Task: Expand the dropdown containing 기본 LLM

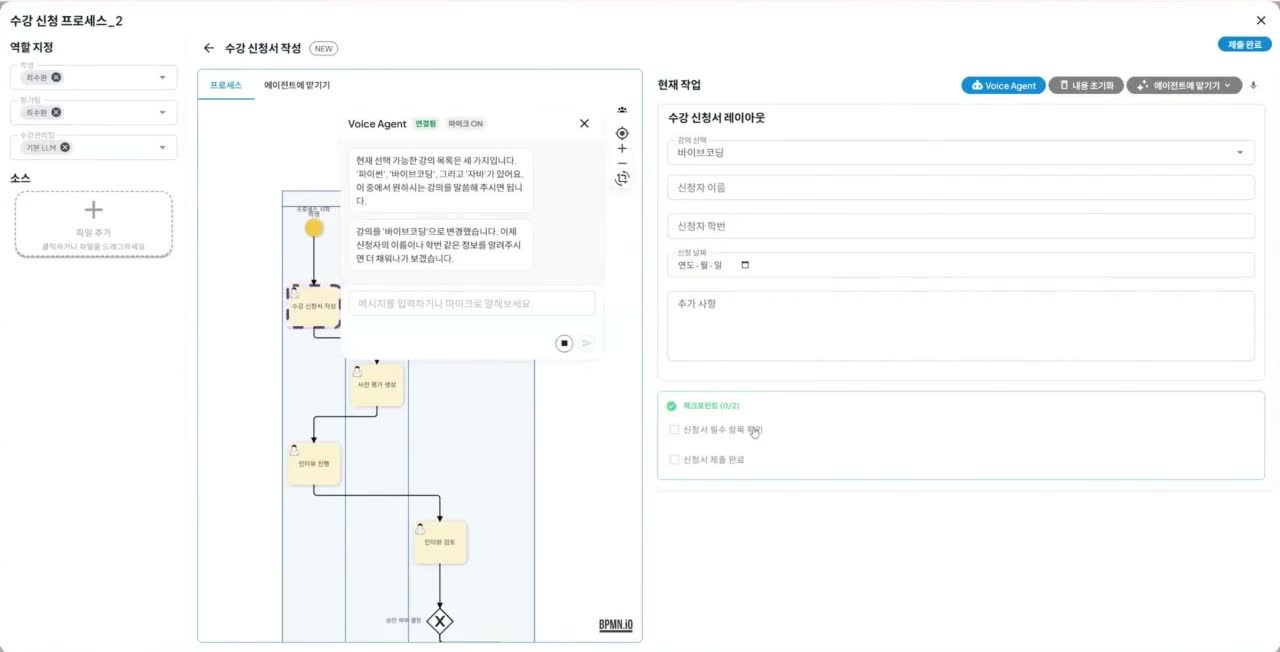Action: tap(162, 147)
